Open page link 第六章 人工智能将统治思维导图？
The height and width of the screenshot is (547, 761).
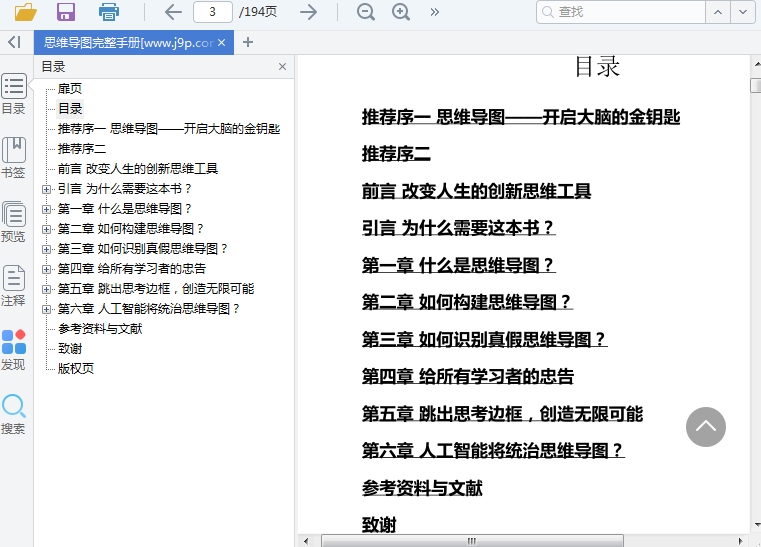[x=493, y=450]
